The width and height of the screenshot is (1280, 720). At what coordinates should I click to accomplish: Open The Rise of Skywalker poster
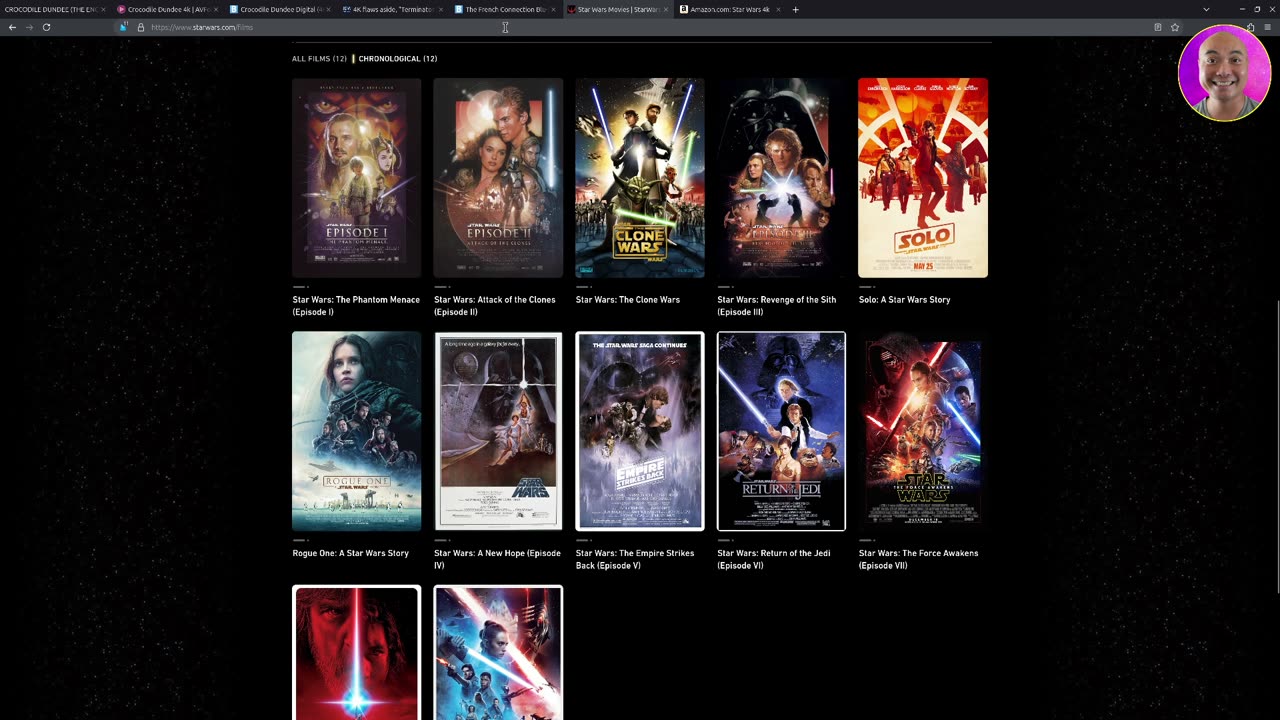pos(498,652)
